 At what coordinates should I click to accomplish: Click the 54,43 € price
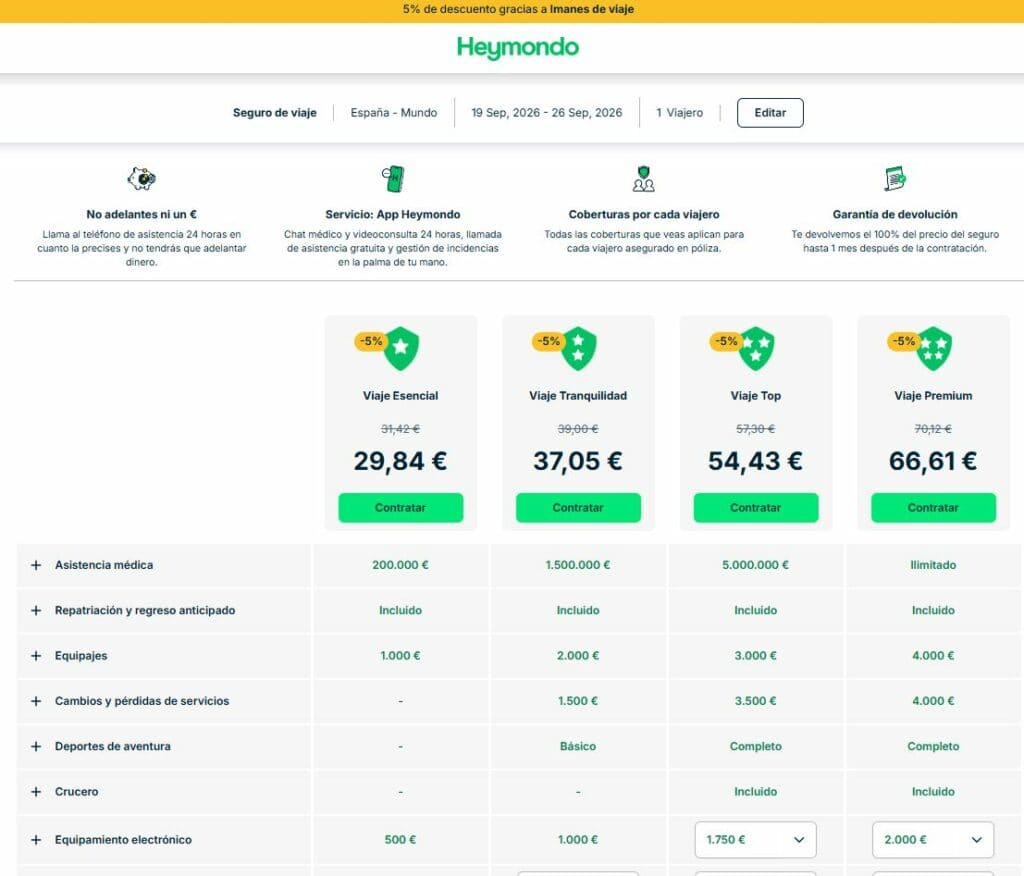[756, 461]
